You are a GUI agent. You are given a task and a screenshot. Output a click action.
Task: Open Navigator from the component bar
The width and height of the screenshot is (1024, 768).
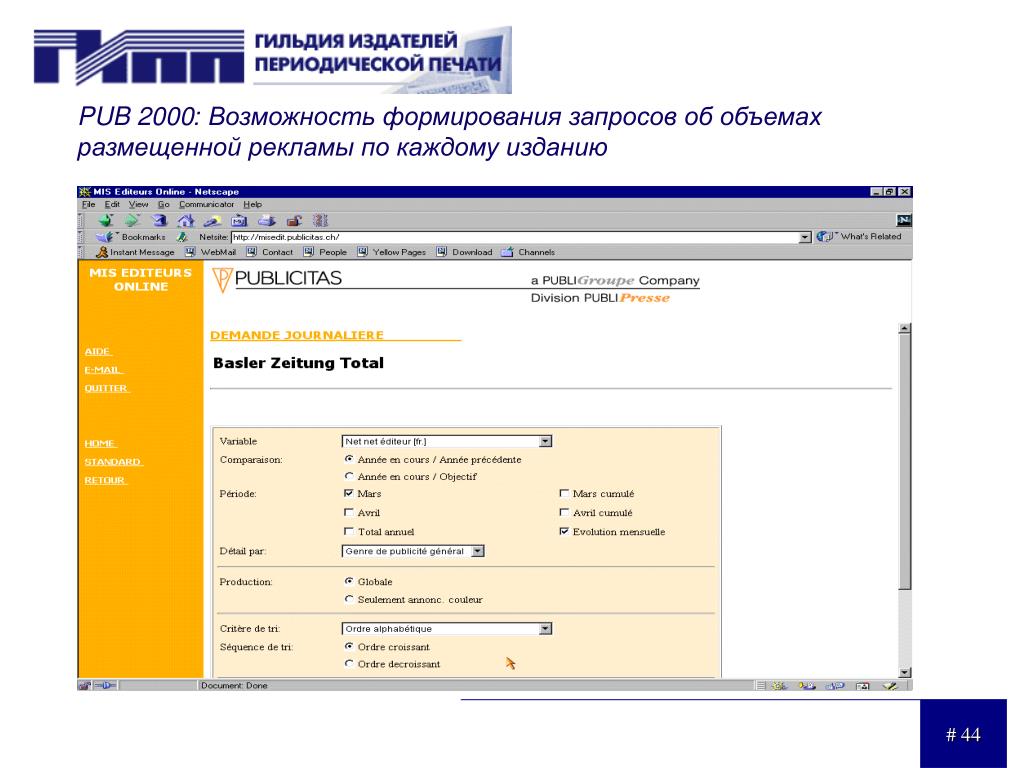(779, 686)
